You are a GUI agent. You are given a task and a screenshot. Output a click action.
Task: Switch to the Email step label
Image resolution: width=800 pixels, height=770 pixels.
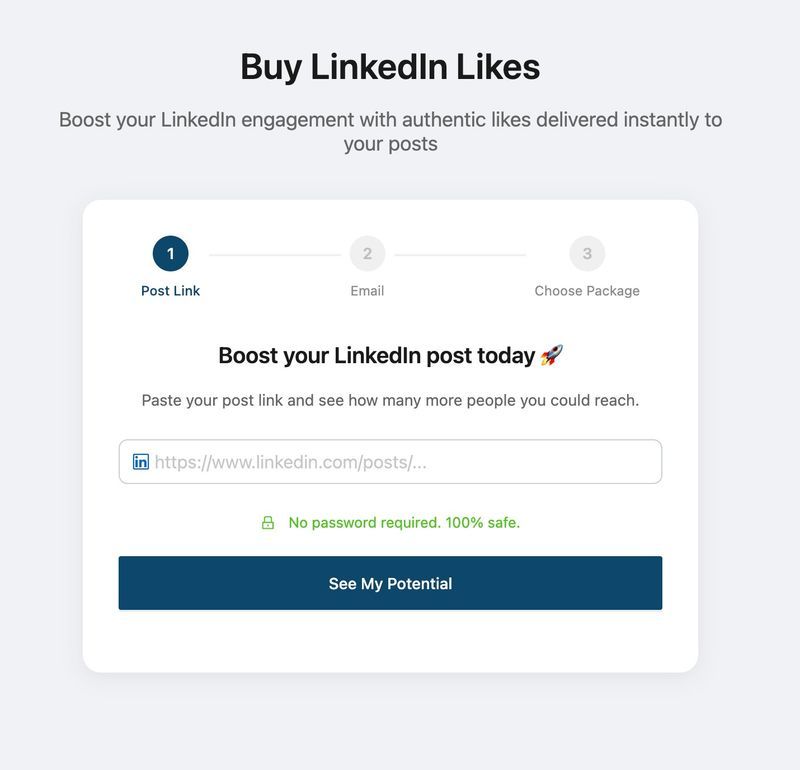coord(368,291)
